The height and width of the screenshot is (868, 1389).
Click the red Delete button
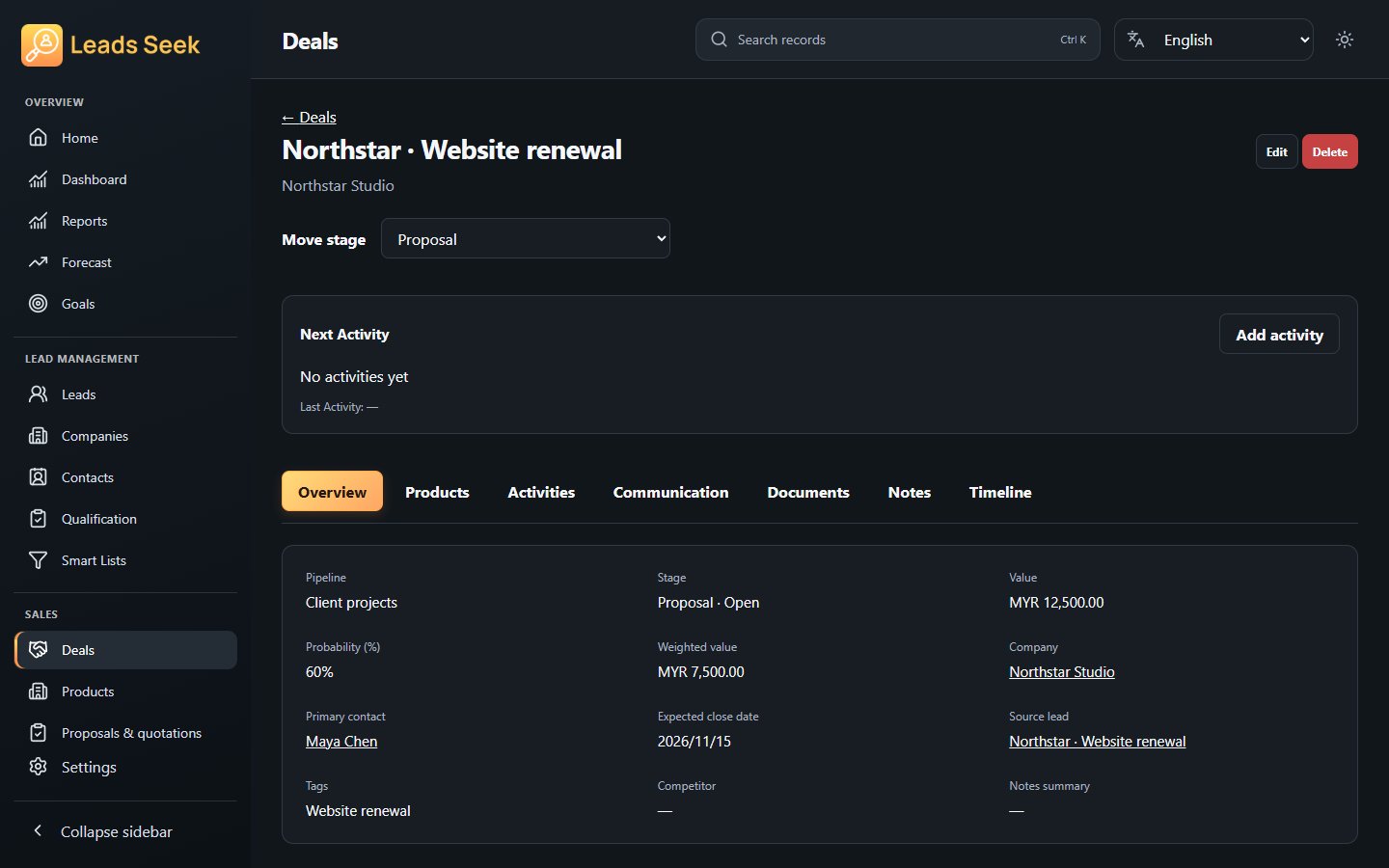(x=1330, y=151)
